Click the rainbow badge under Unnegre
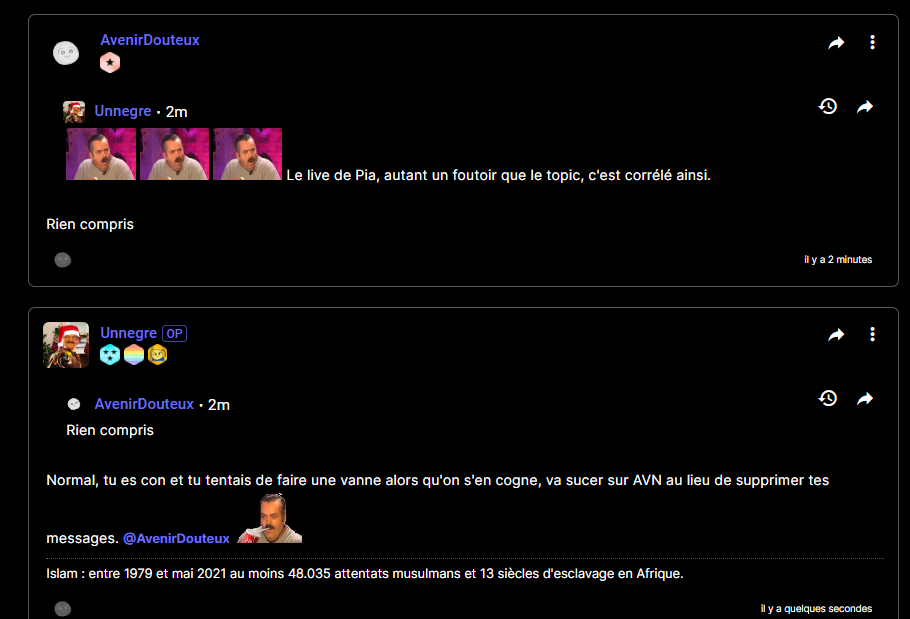The image size is (910, 619). 133,354
